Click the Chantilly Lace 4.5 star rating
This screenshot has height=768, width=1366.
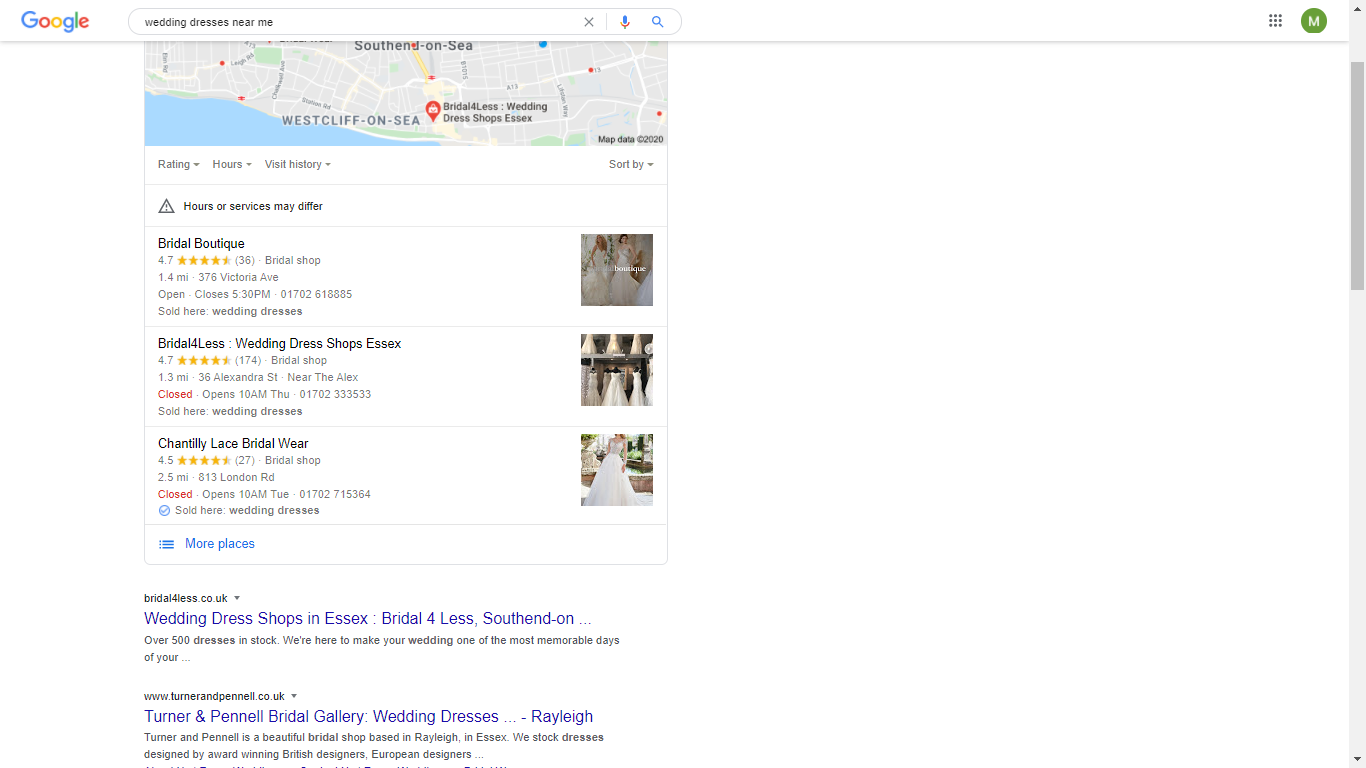(x=204, y=460)
